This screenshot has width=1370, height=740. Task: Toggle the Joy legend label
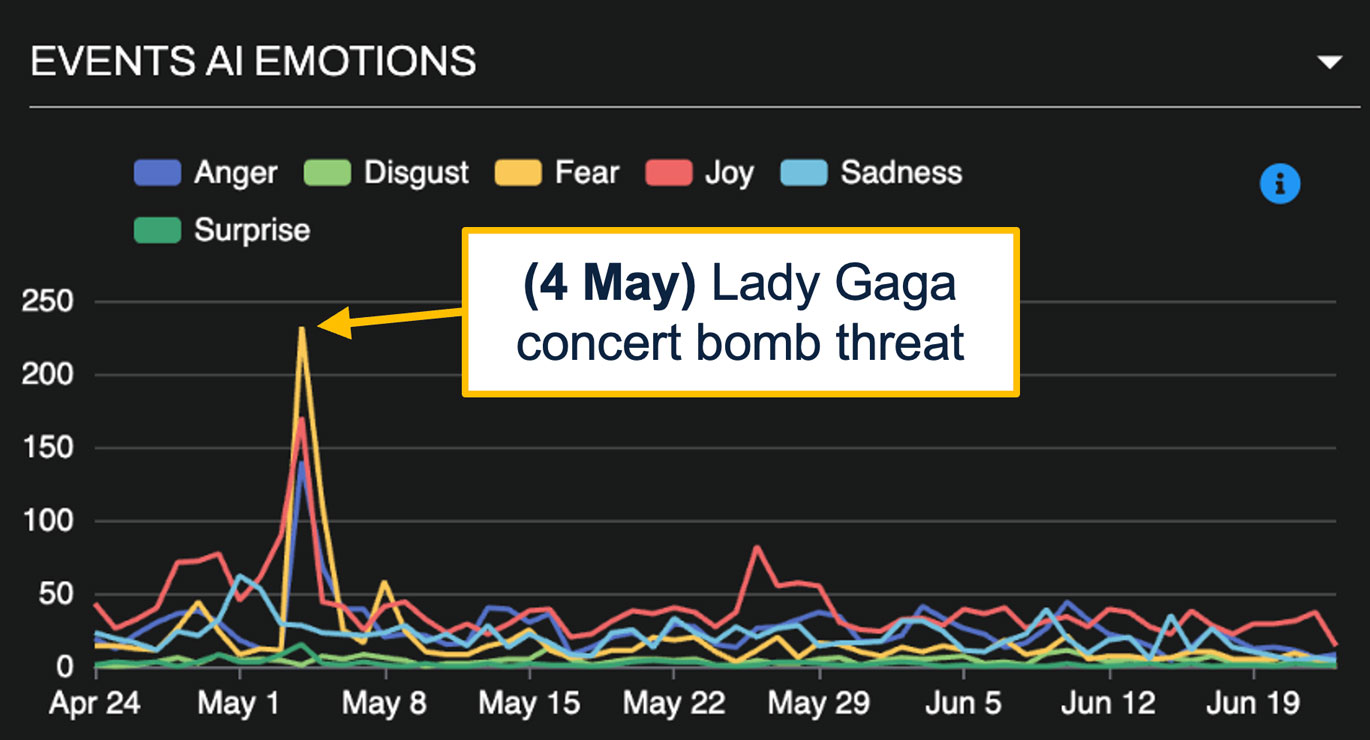pyautogui.click(x=728, y=173)
